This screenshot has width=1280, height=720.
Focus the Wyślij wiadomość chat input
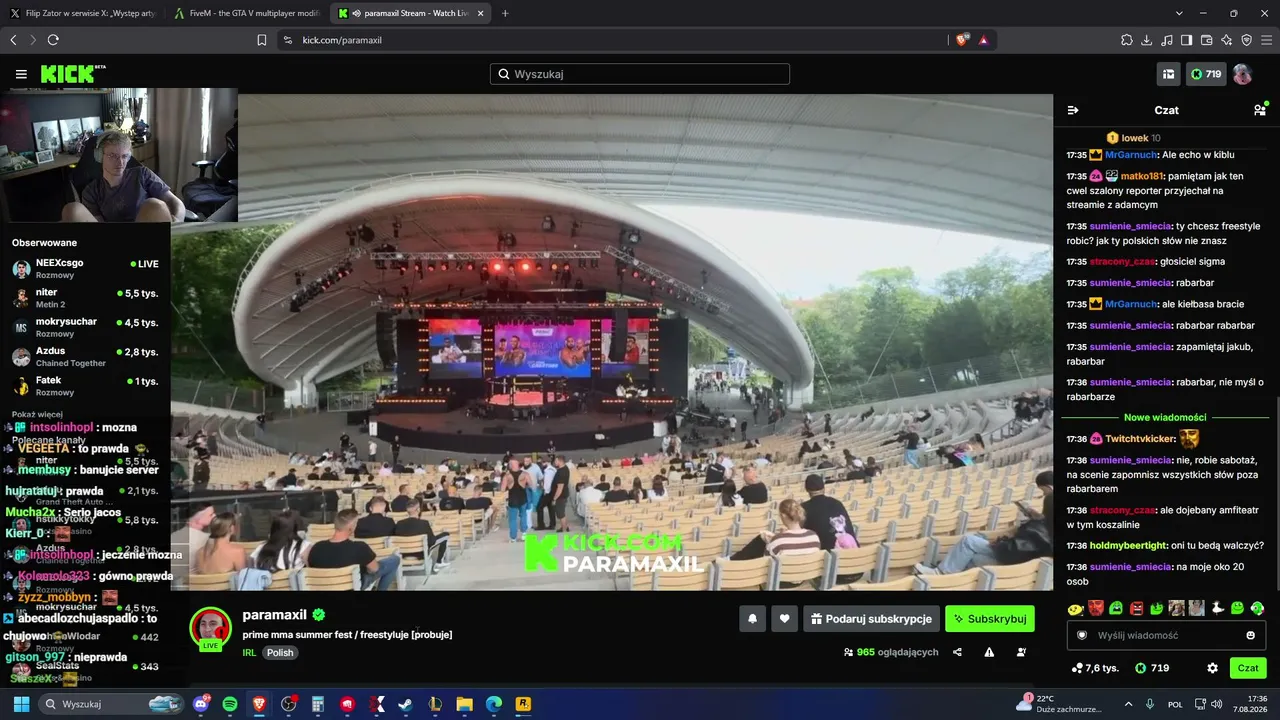(1167, 635)
